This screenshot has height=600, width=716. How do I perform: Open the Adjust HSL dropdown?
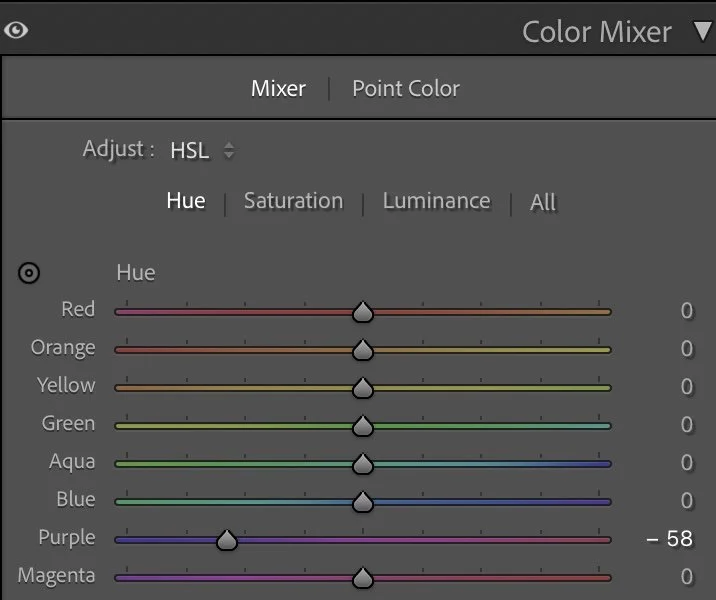pyautogui.click(x=202, y=150)
